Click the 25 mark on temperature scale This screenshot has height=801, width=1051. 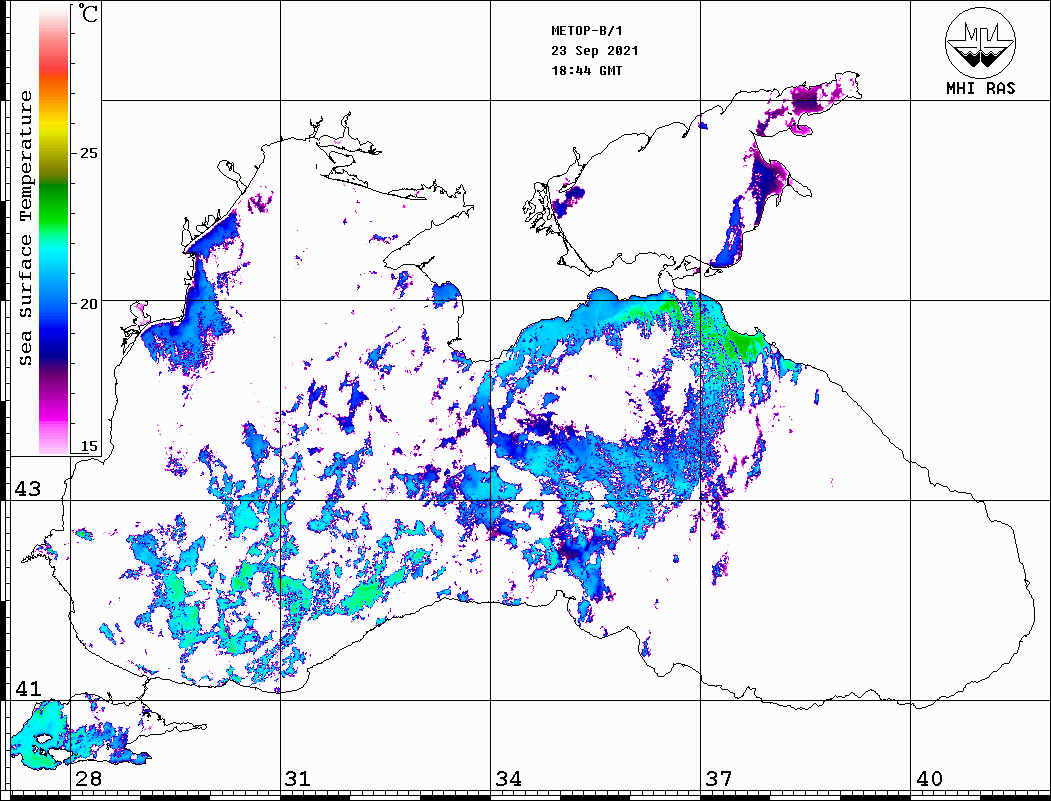coord(88,153)
